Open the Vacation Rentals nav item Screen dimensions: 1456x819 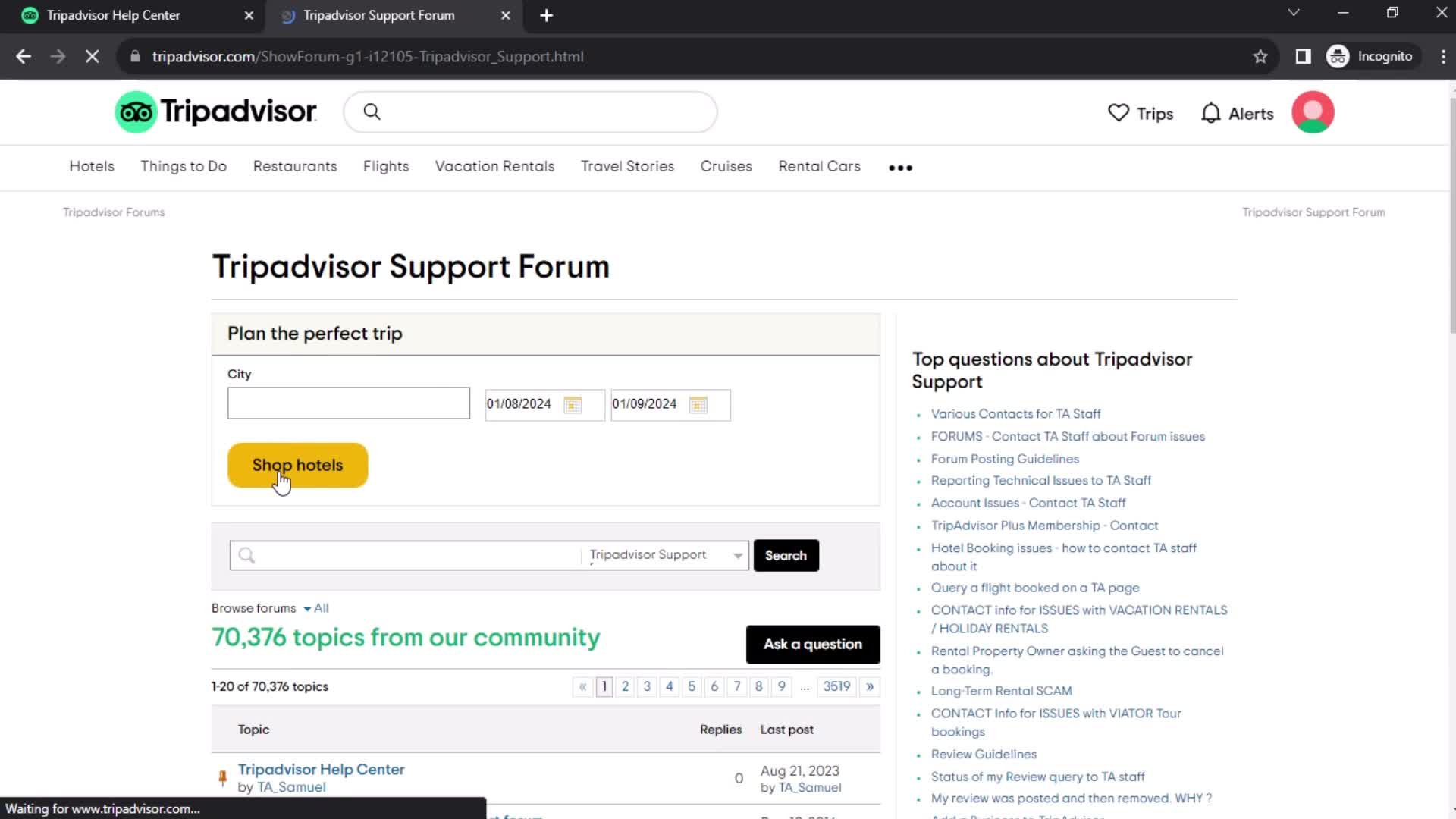(x=494, y=166)
